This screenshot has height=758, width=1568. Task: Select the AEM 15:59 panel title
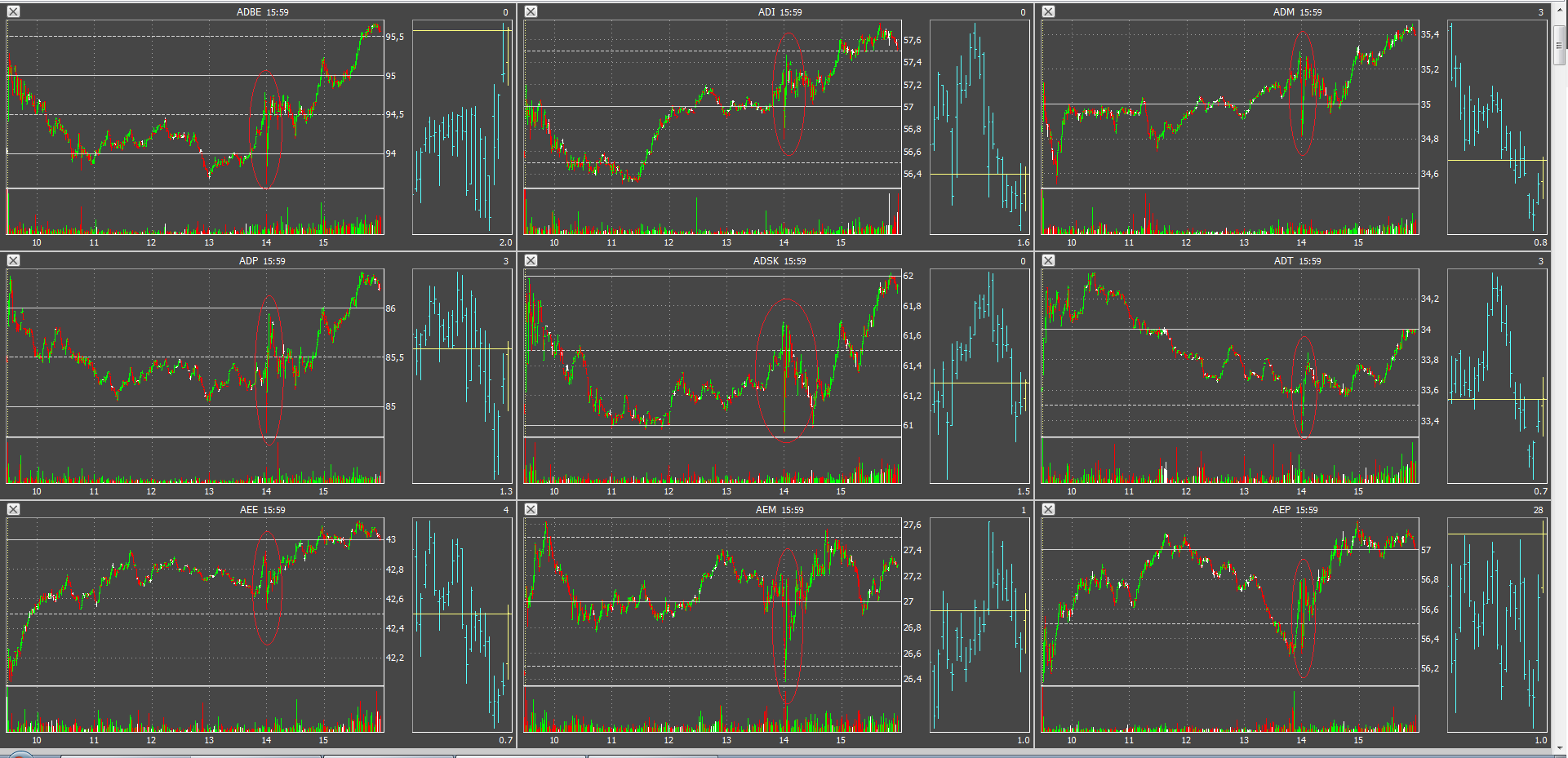tap(780, 510)
